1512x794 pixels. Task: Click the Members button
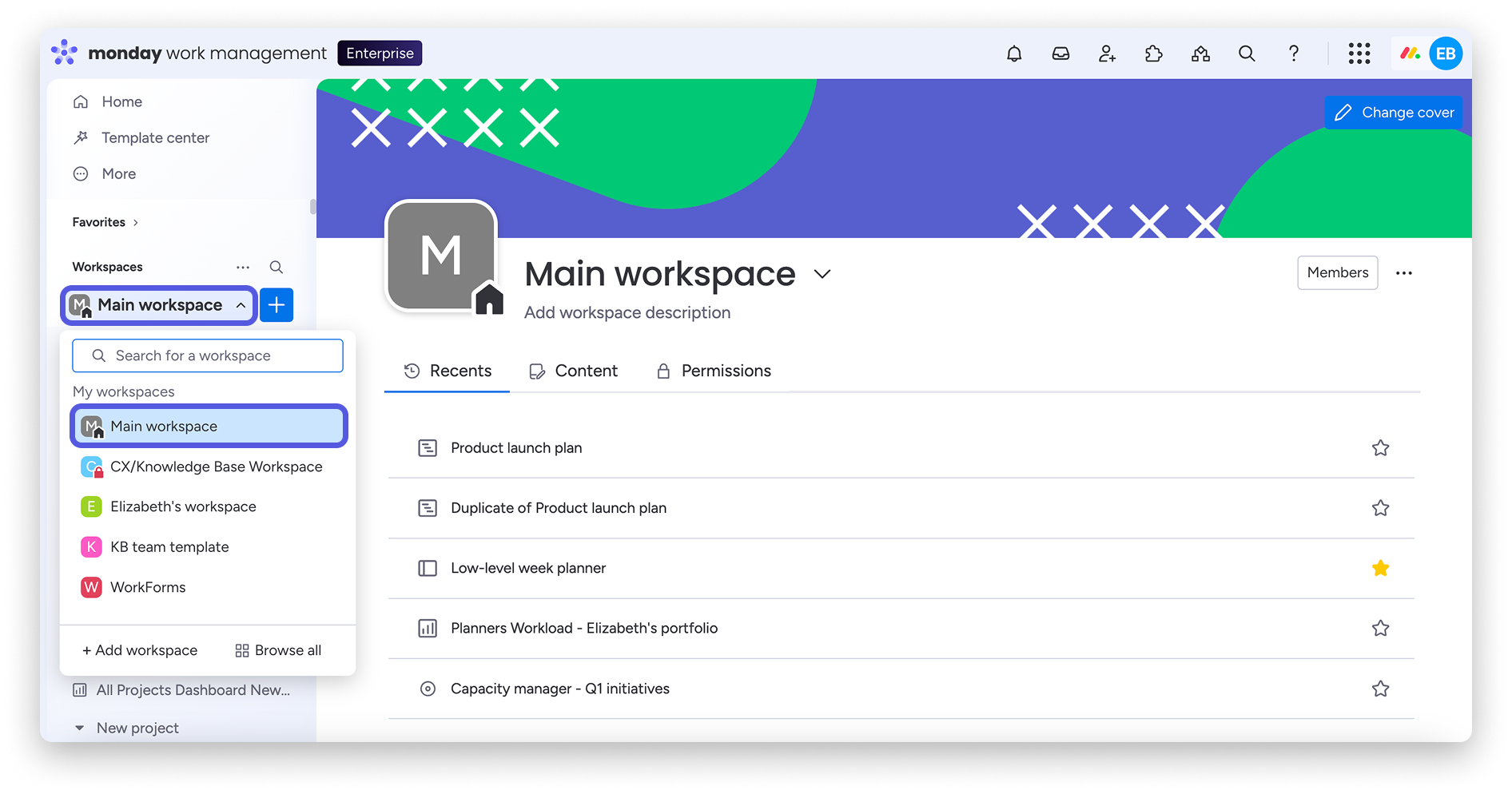(1337, 272)
